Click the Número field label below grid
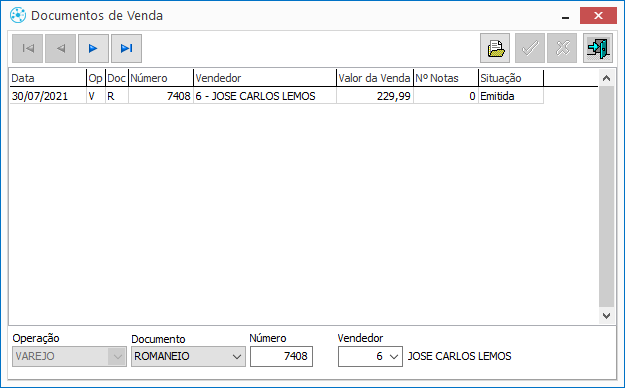 click(268, 338)
